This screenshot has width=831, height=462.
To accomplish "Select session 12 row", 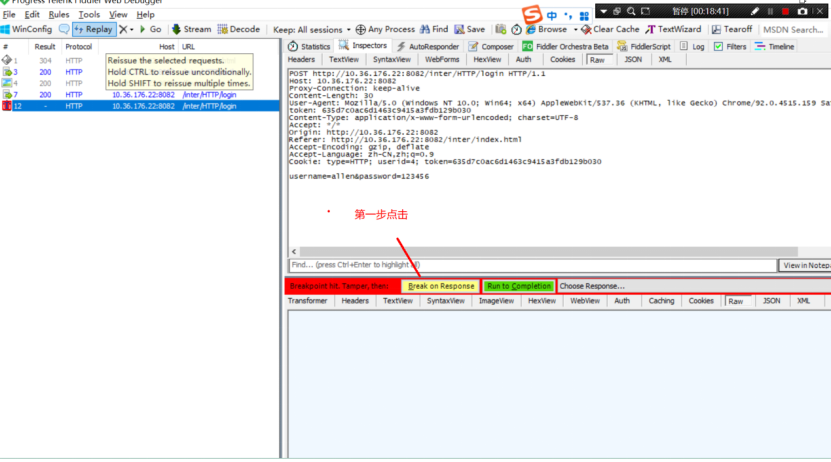I will 140,106.
